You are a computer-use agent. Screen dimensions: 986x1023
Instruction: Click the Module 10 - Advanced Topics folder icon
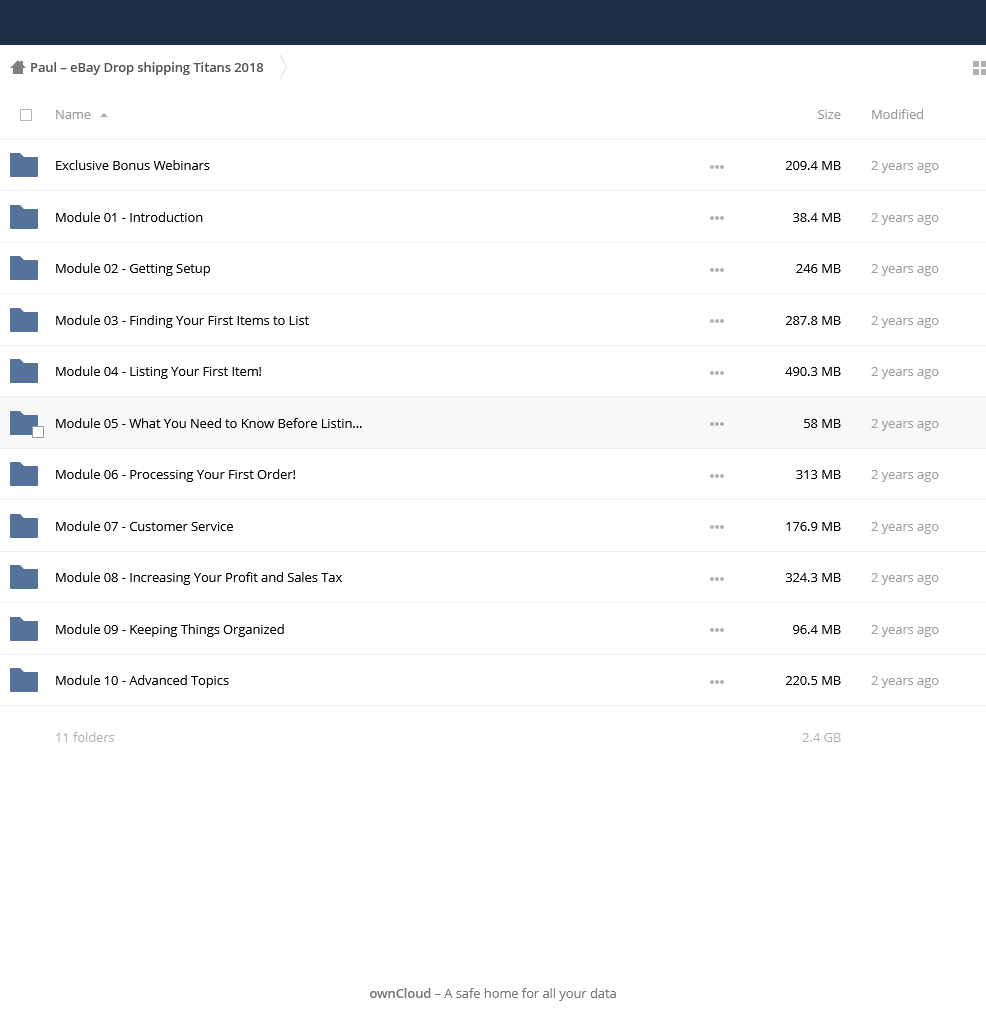(x=24, y=680)
